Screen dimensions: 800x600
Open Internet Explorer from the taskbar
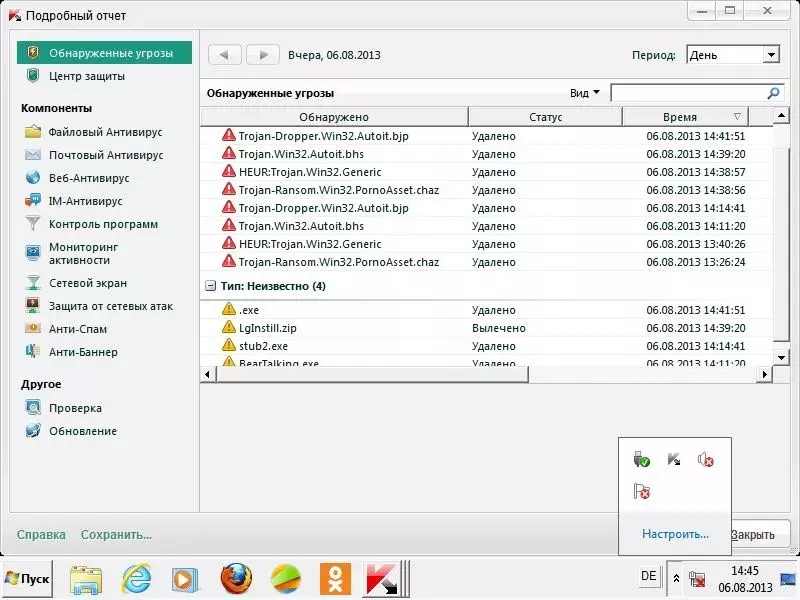click(136, 579)
